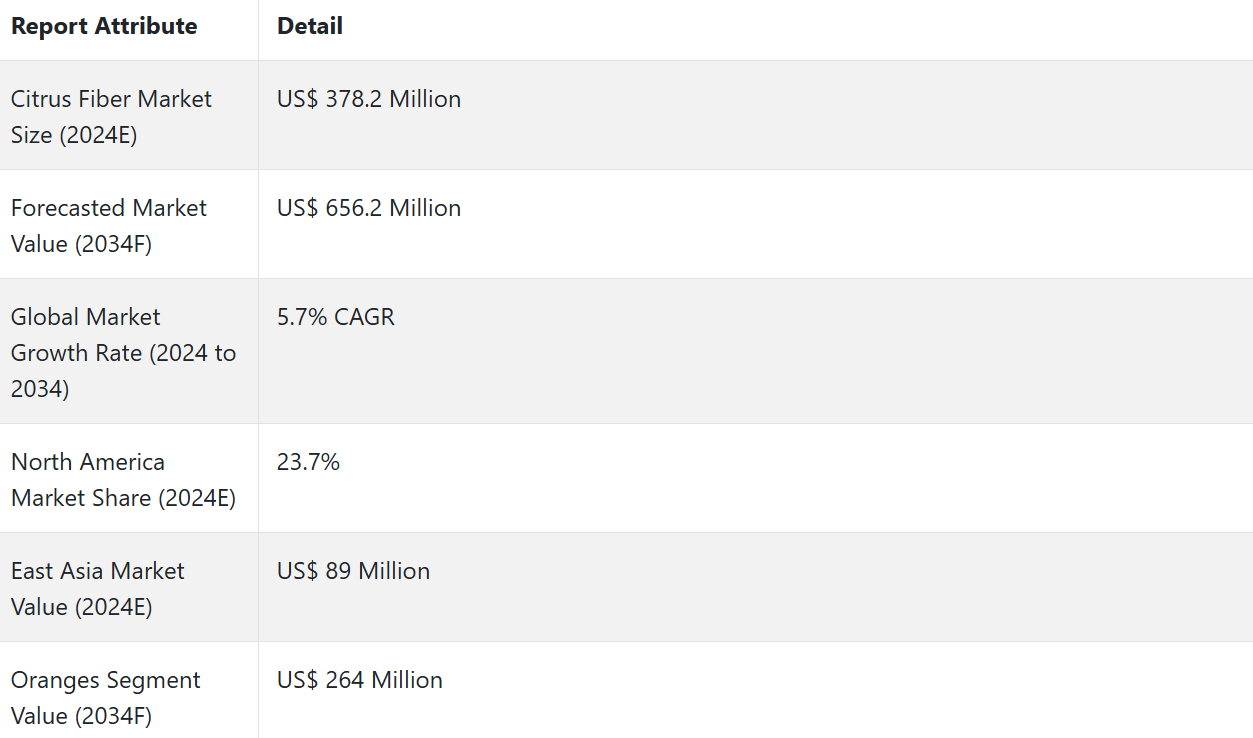Click the 23.7% value

[x=308, y=462]
